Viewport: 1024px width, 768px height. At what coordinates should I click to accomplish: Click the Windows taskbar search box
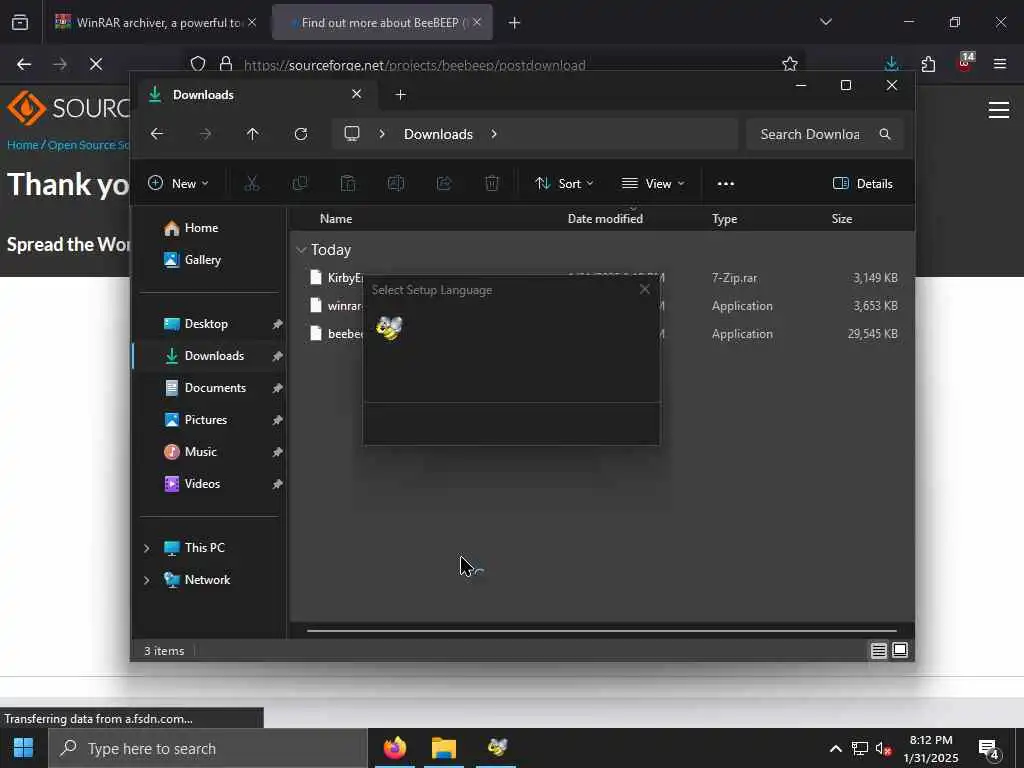click(208, 748)
